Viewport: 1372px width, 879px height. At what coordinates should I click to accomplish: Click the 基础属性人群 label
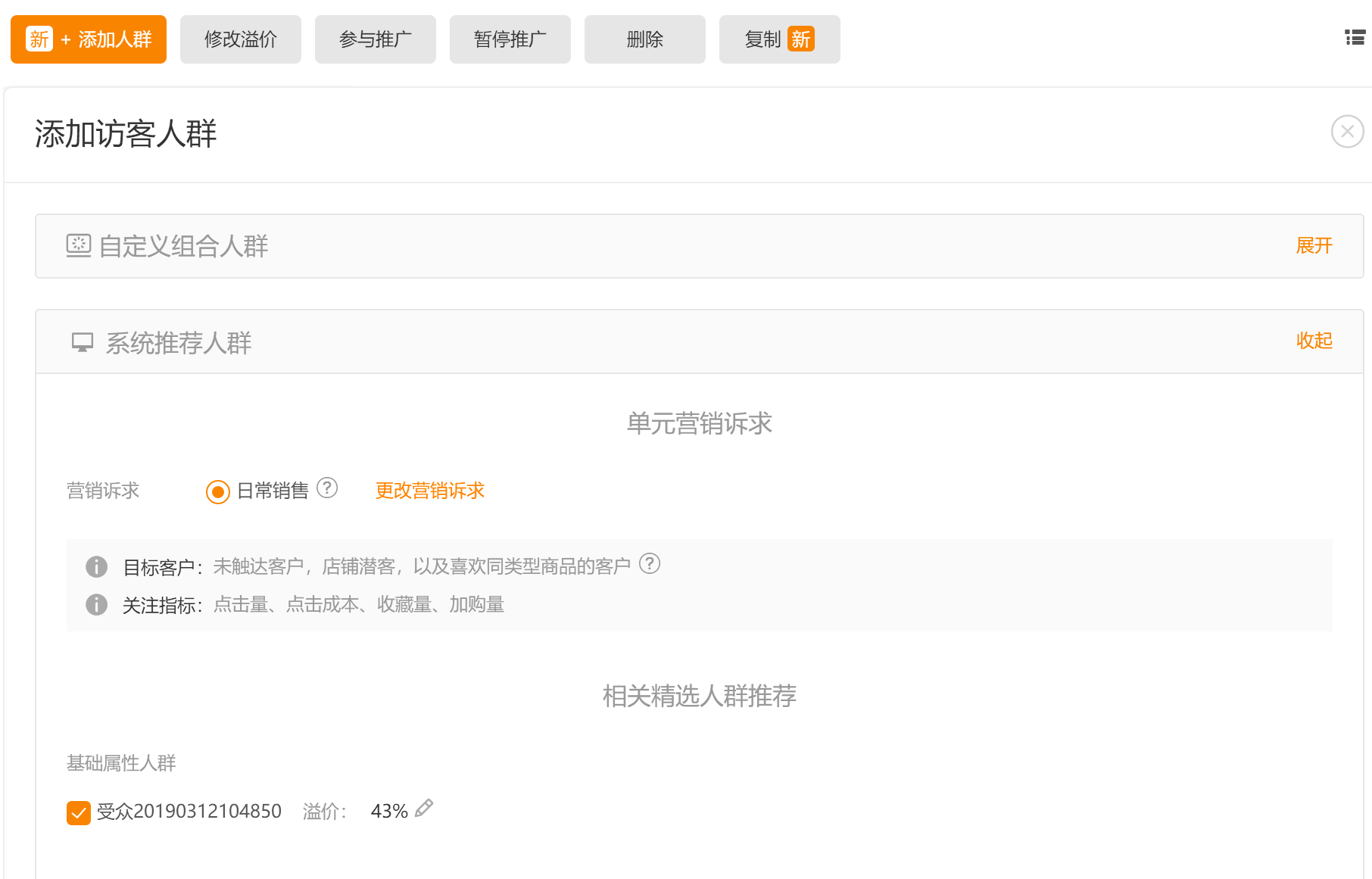click(121, 763)
